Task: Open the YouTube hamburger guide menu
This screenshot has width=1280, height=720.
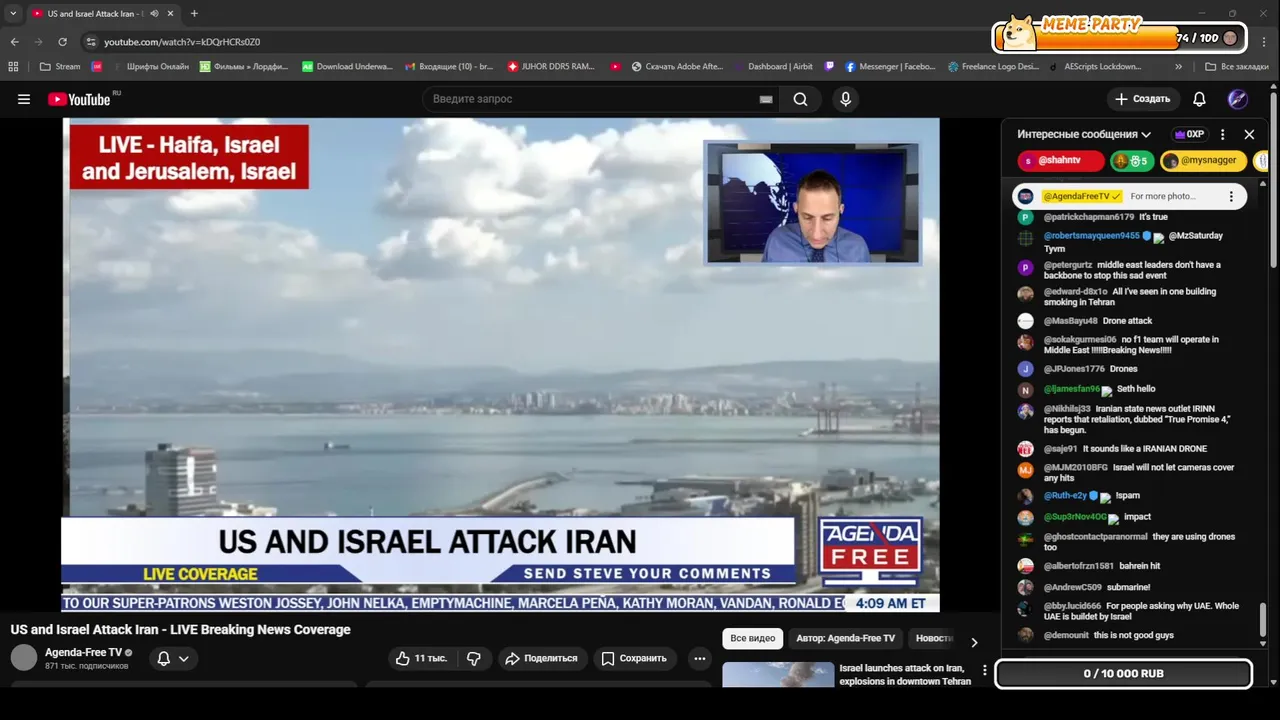Action: click(24, 99)
